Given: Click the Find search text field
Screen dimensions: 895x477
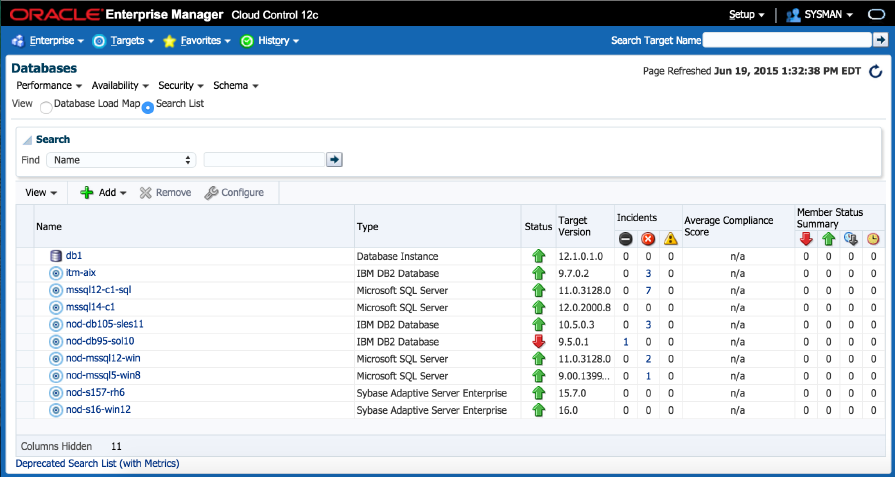Looking at the screenshot, I should click(x=264, y=160).
